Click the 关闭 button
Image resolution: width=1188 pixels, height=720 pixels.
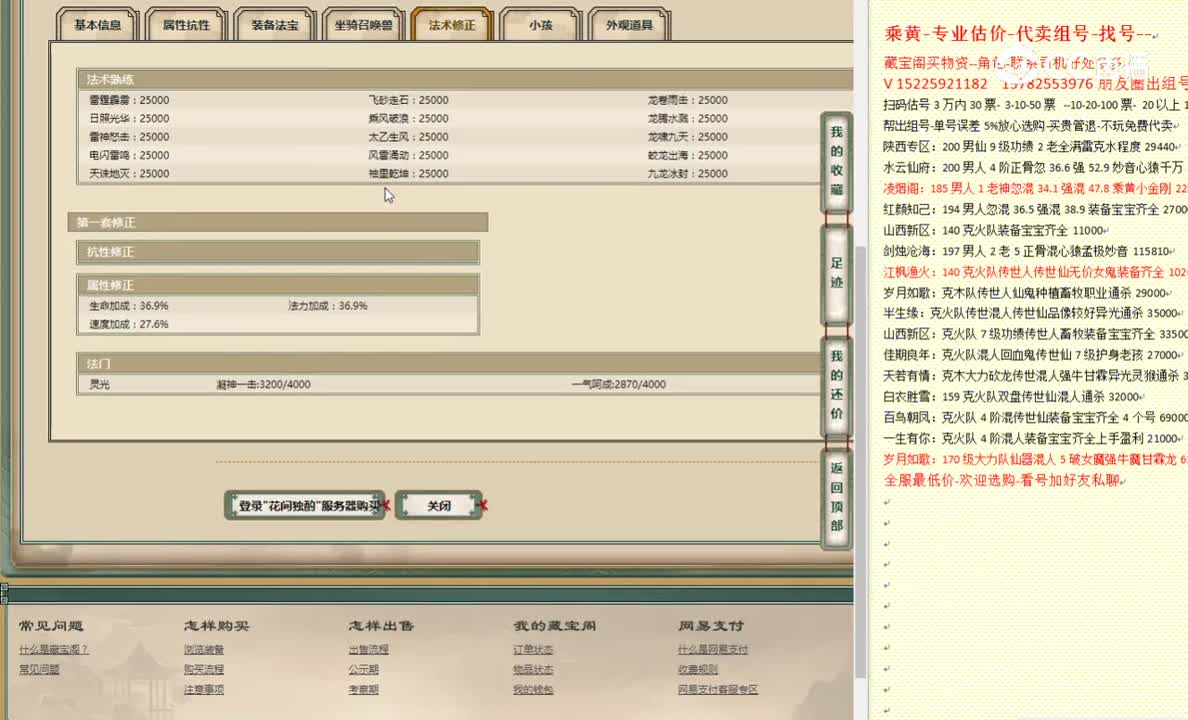pos(439,506)
